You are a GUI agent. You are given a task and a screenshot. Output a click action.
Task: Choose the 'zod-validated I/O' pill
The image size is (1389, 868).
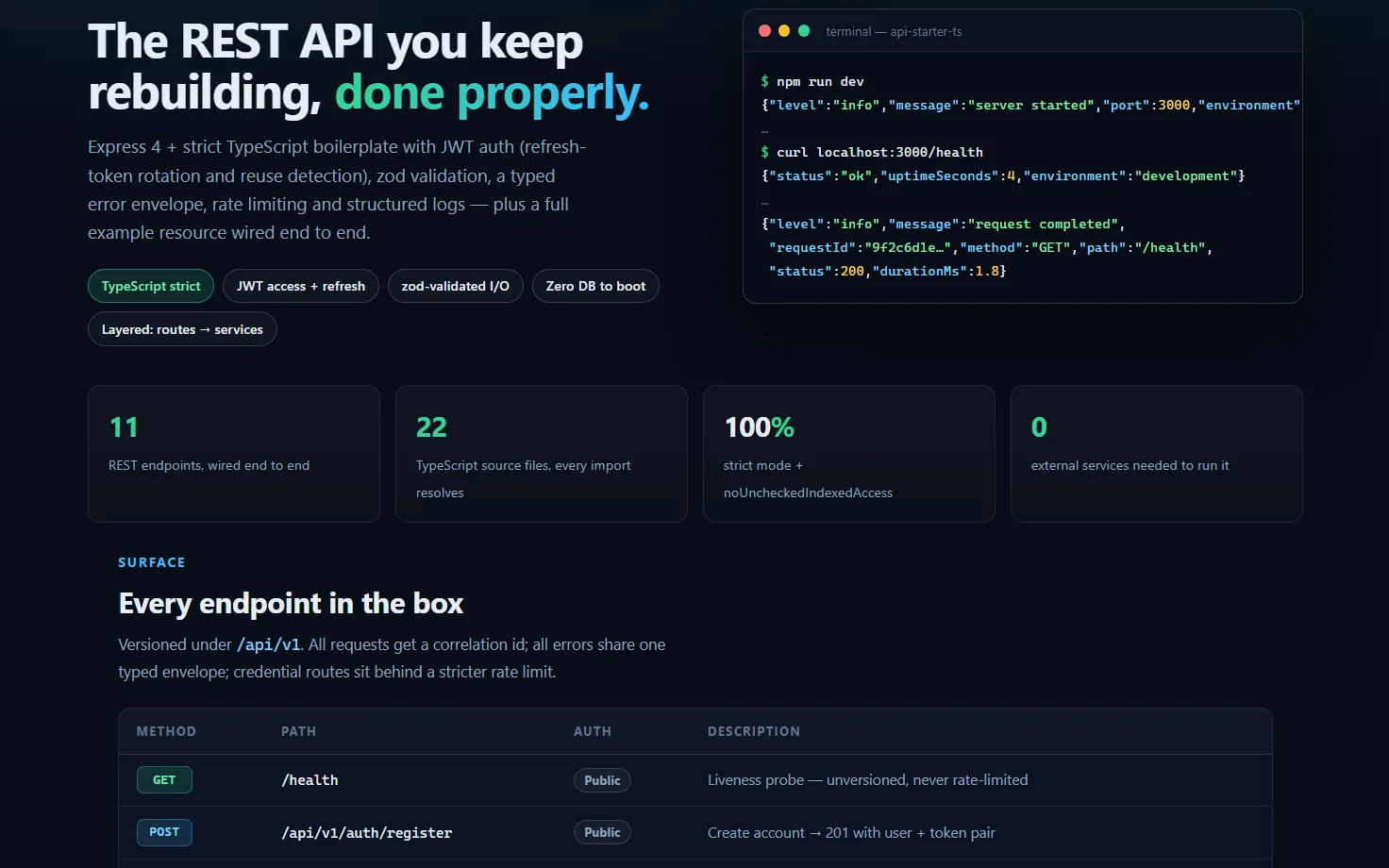(456, 286)
